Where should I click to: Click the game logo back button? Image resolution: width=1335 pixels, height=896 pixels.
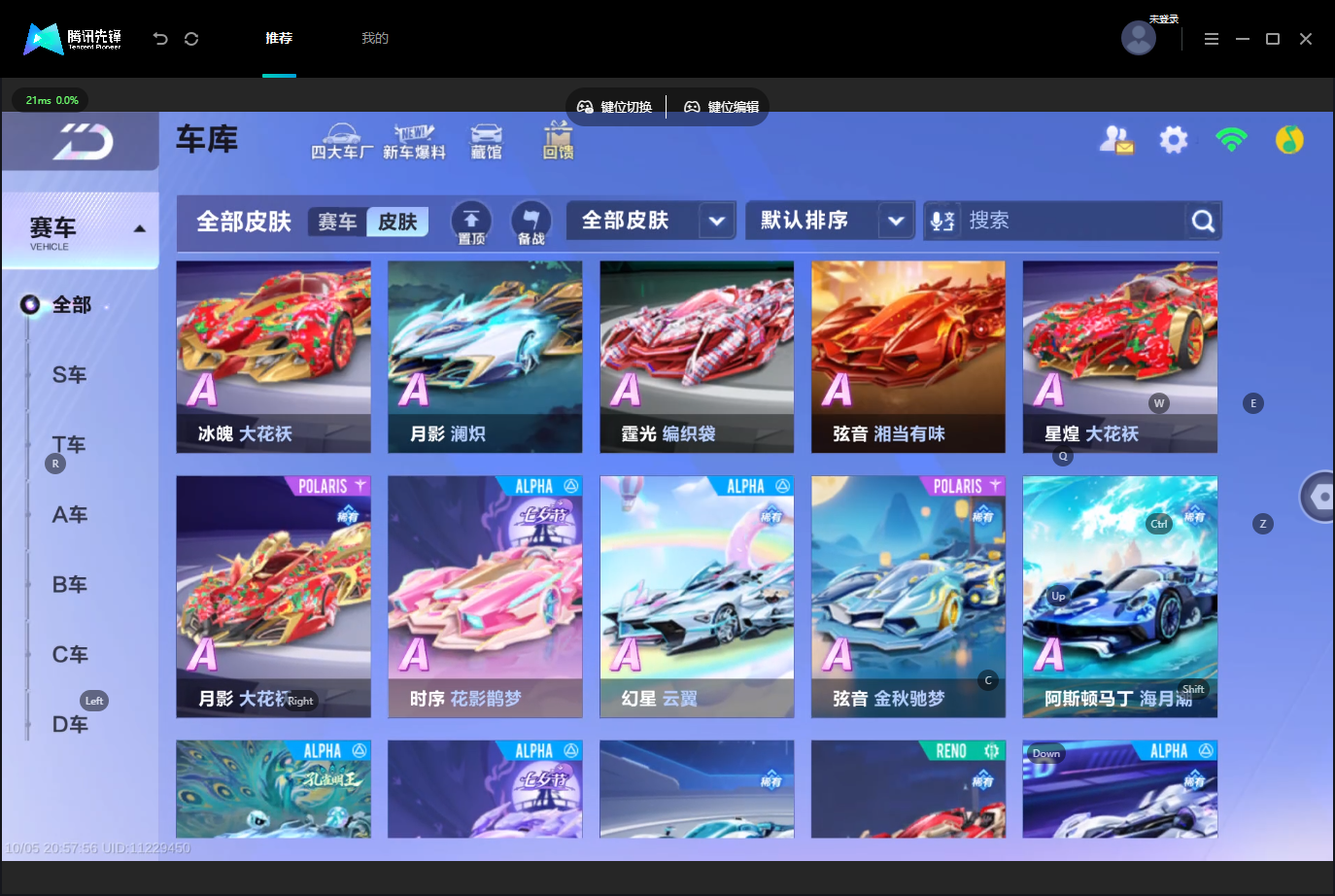(83, 142)
